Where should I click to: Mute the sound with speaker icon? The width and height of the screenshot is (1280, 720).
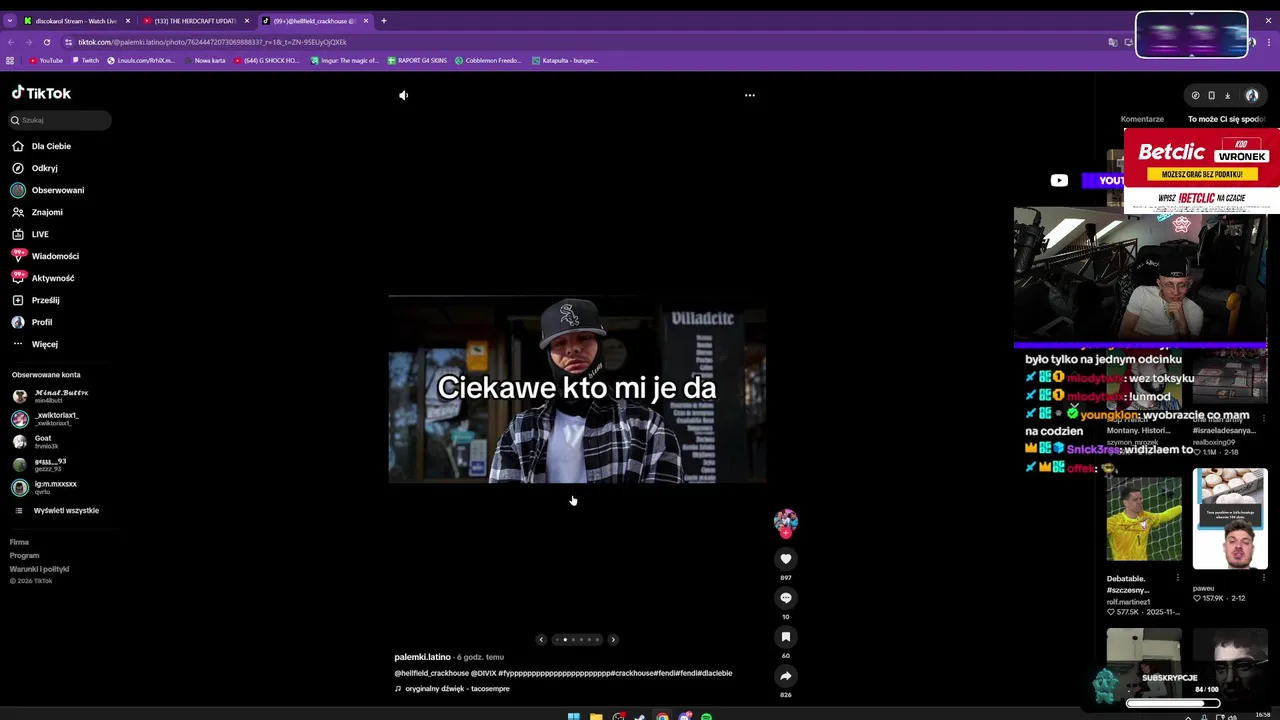pos(404,95)
